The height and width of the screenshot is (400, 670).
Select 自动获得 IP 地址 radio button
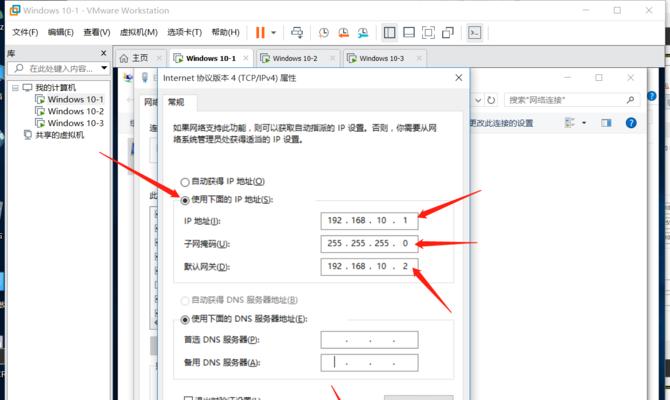click(x=183, y=181)
